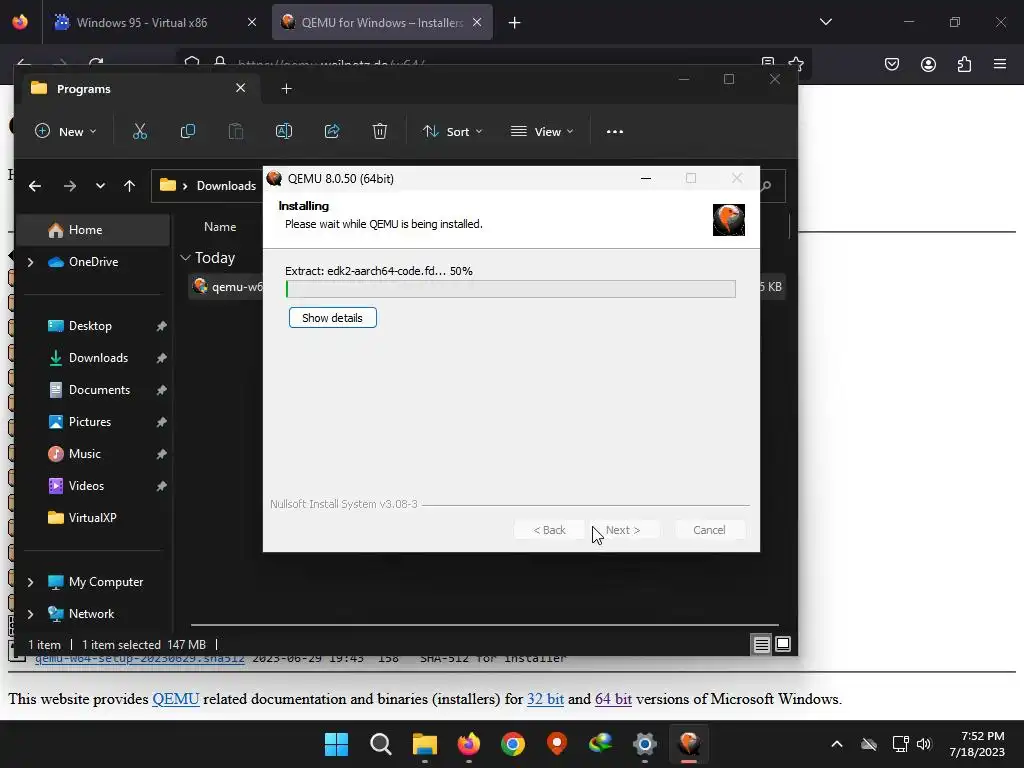Open recent locations chevron in Explorer
1024x768 pixels.
click(100, 186)
